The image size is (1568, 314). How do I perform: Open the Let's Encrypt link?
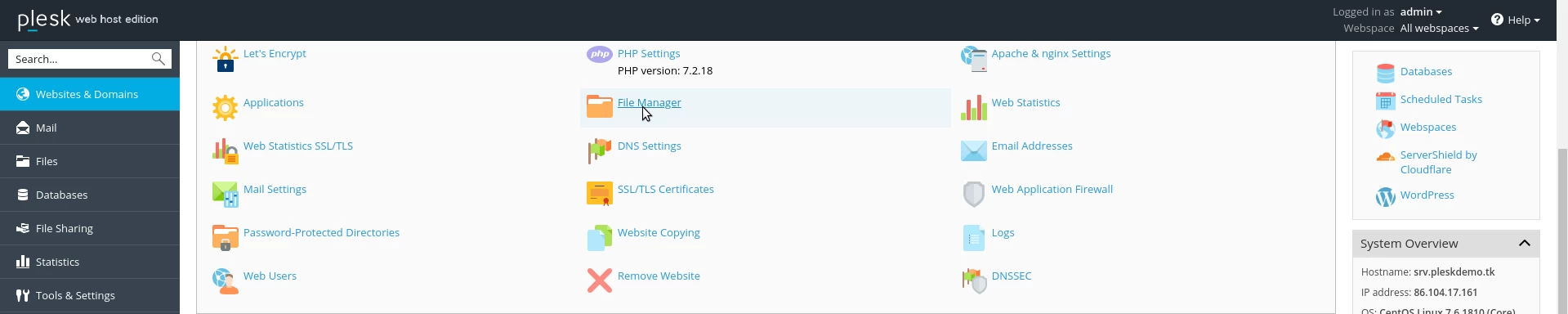pos(275,53)
